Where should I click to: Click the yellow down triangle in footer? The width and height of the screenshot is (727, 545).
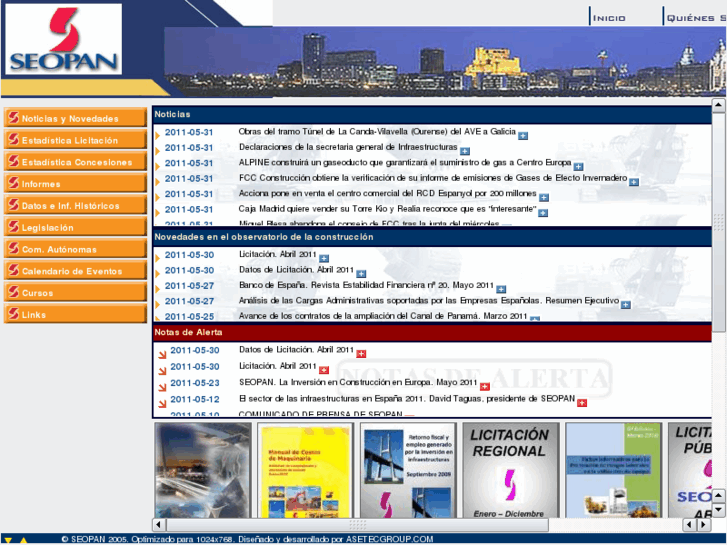click(x=8, y=540)
